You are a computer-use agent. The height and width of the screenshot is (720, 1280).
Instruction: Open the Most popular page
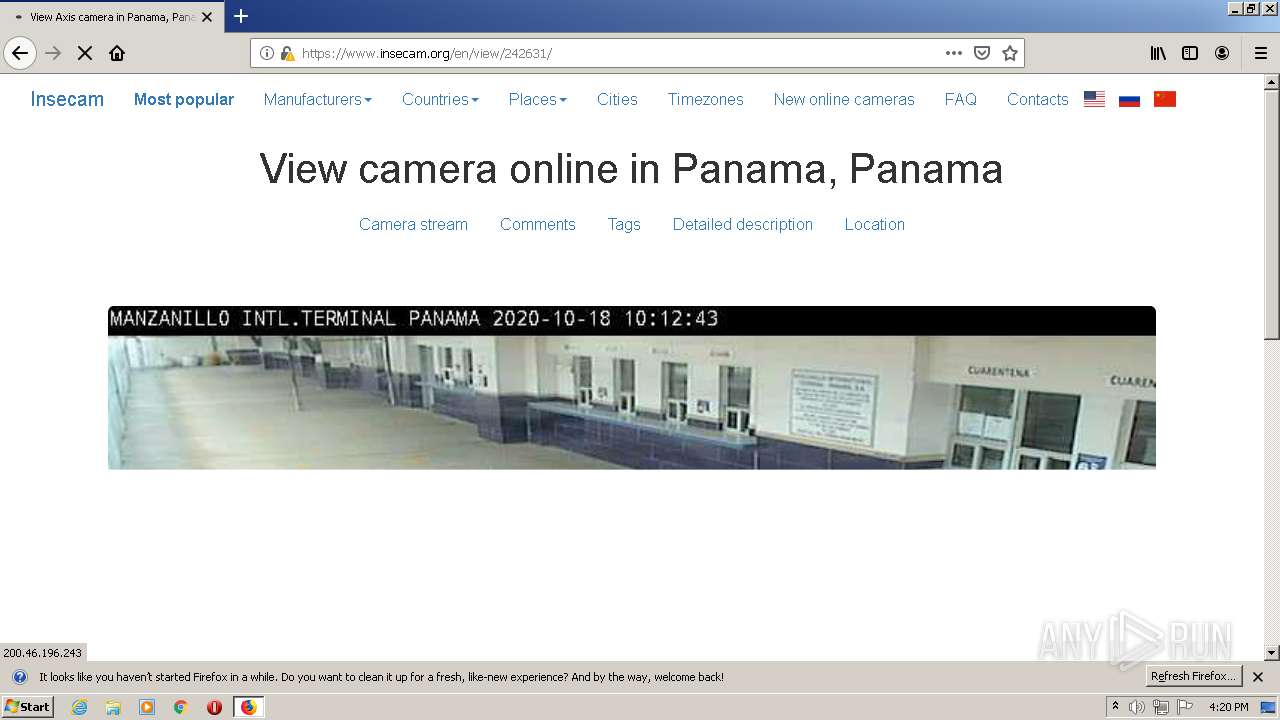tap(184, 99)
